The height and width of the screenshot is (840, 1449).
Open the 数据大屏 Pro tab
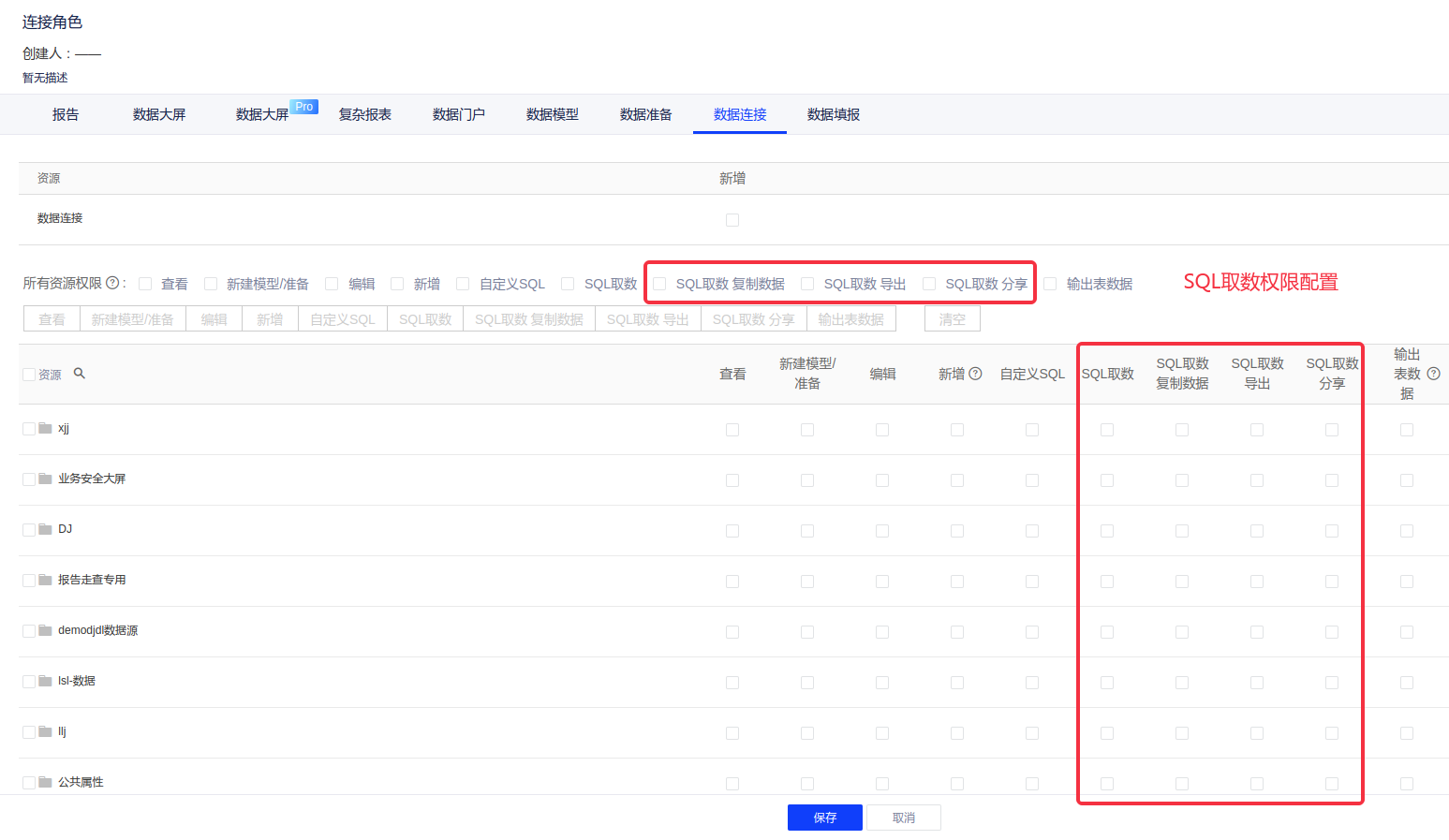click(263, 114)
